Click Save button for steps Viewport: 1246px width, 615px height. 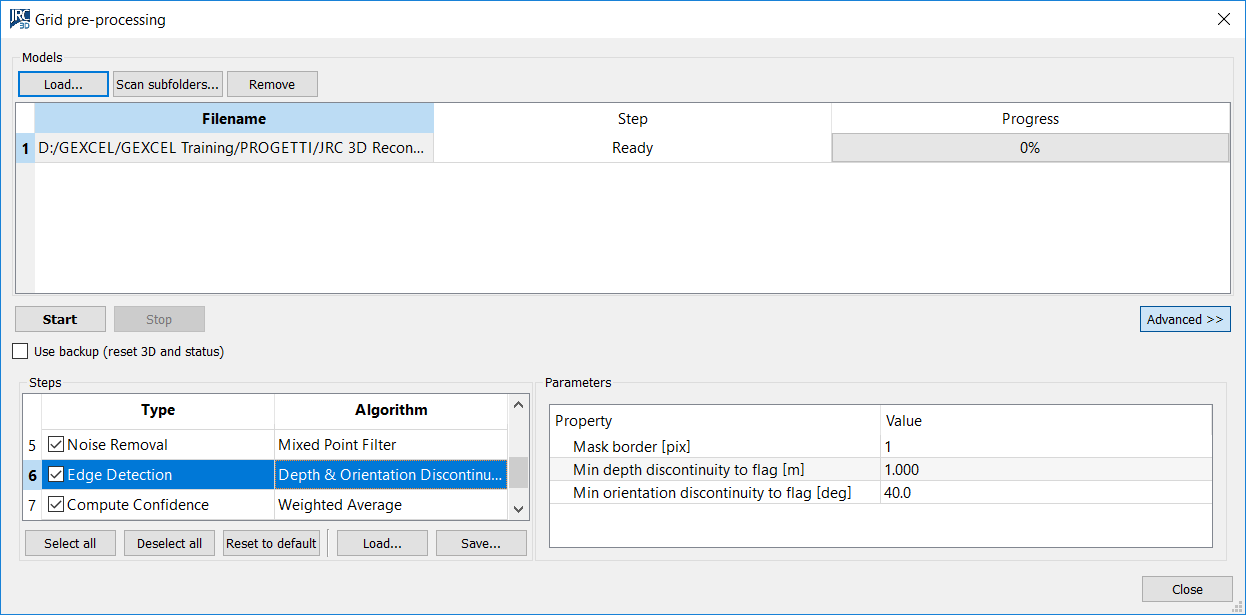(481, 543)
